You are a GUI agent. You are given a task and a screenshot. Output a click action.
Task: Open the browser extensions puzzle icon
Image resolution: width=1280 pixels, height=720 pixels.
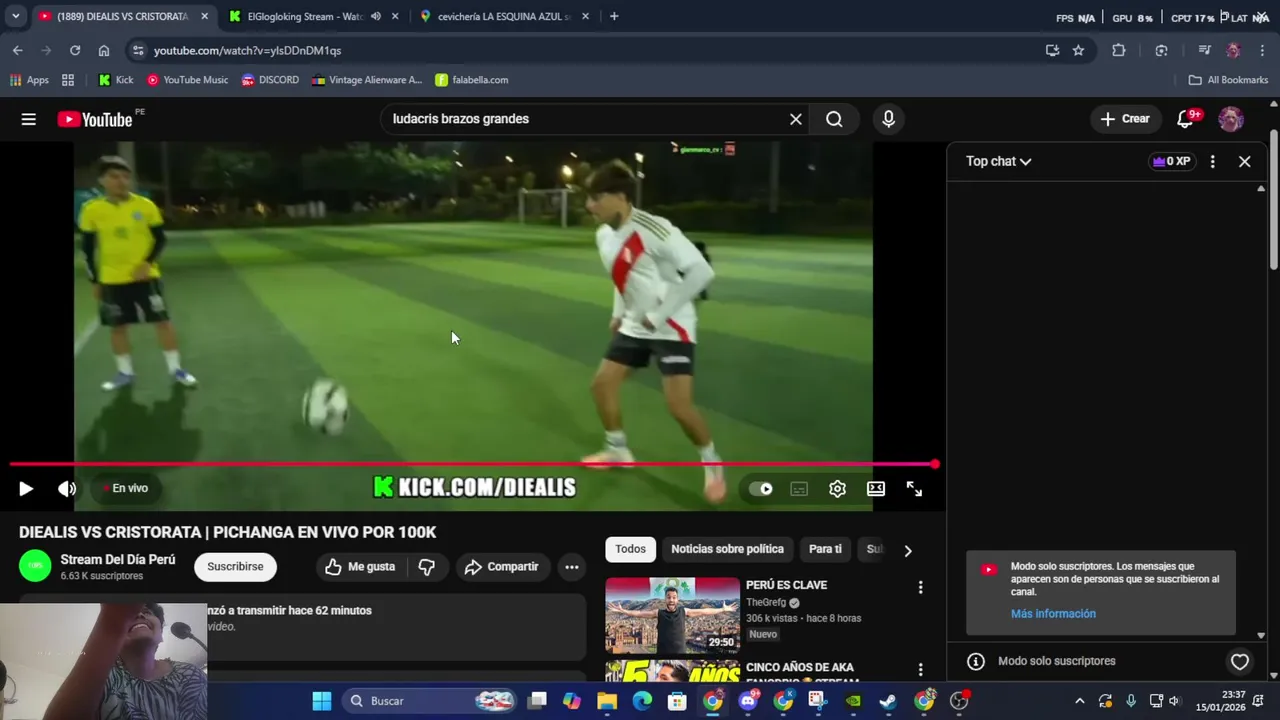click(x=1119, y=50)
